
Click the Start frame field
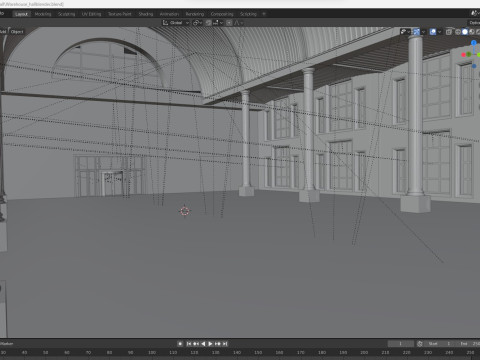click(x=440, y=344)
